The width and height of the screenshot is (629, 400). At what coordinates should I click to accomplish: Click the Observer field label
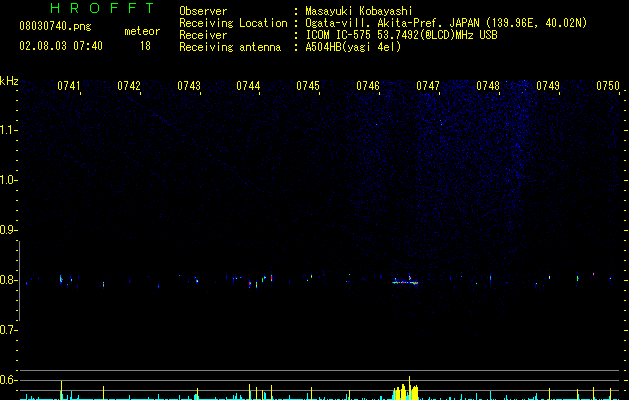coord(203,11)
